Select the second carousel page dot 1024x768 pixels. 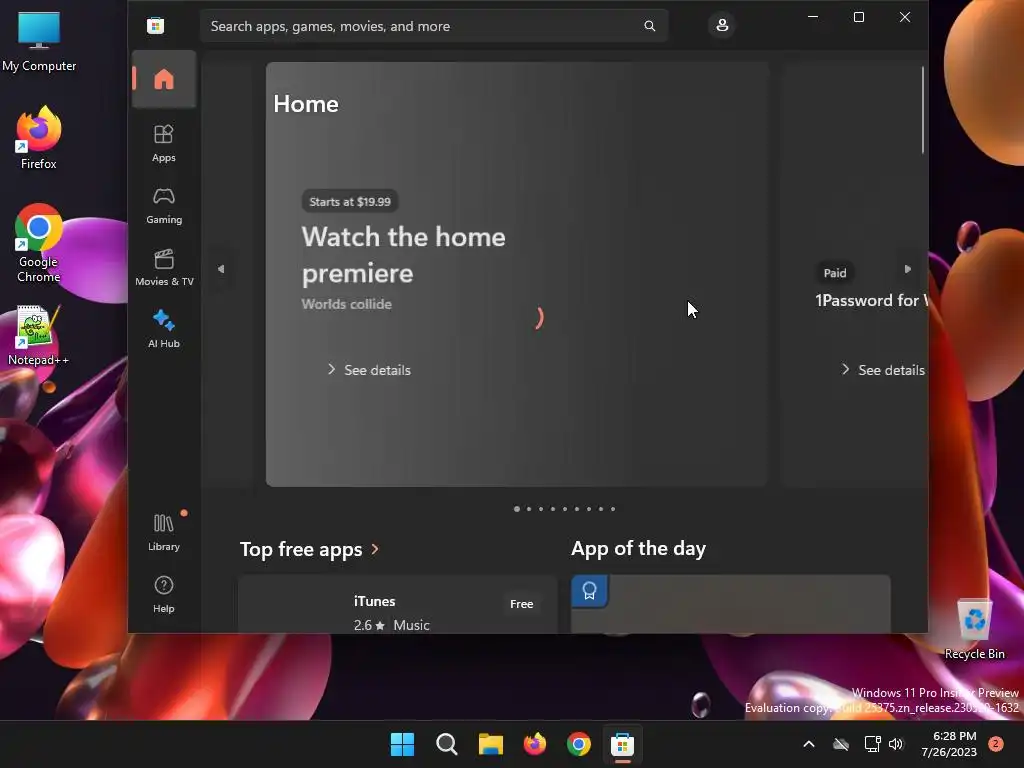tap(529, 509)
